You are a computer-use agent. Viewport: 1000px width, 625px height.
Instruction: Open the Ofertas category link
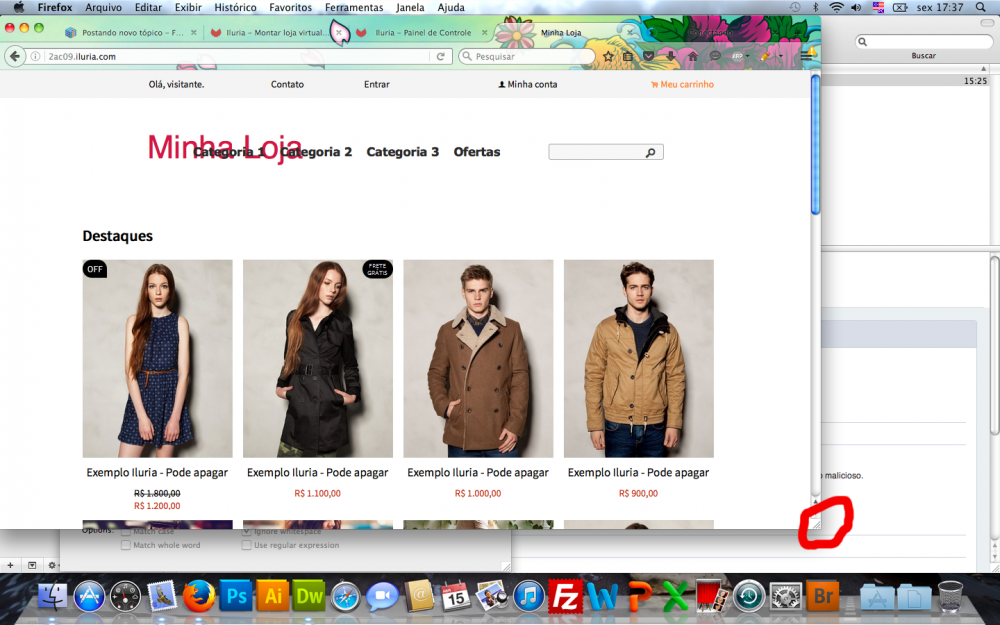tap(476, 152)
